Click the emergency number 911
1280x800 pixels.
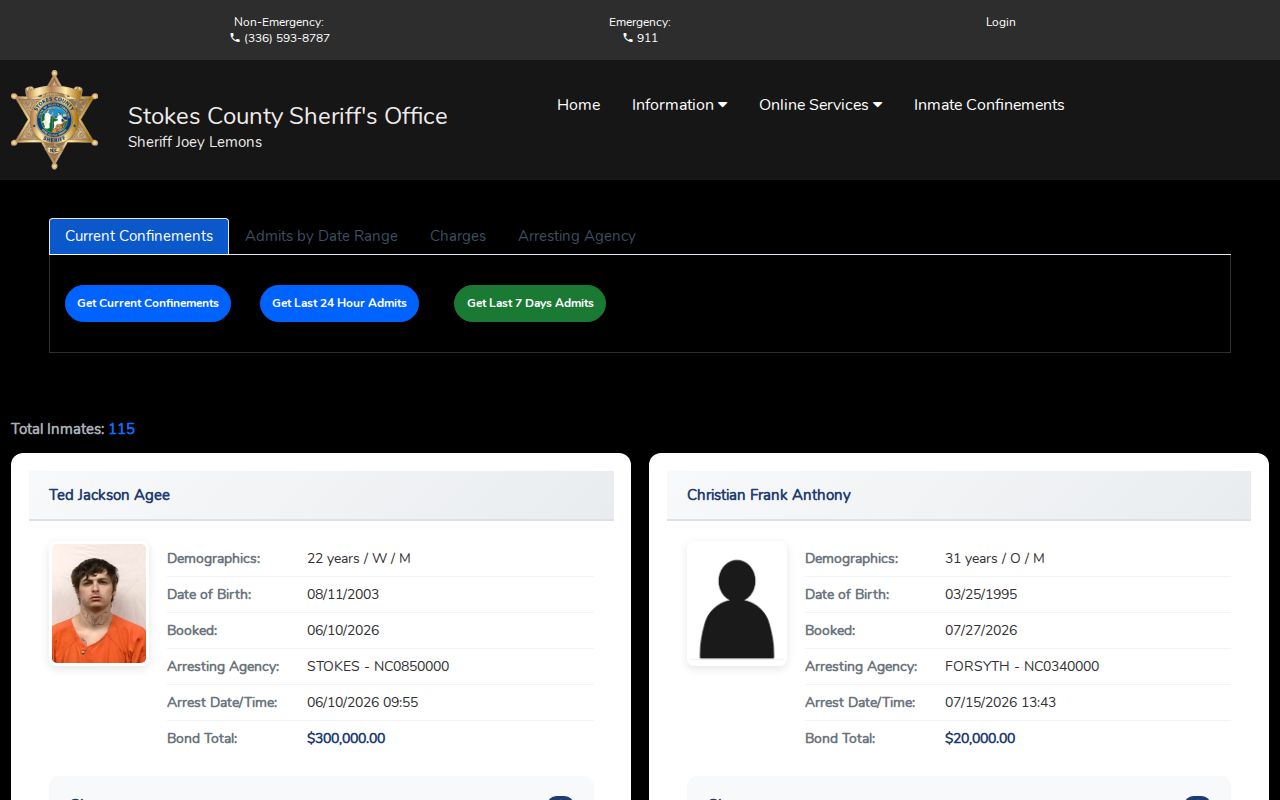(647, 38)
